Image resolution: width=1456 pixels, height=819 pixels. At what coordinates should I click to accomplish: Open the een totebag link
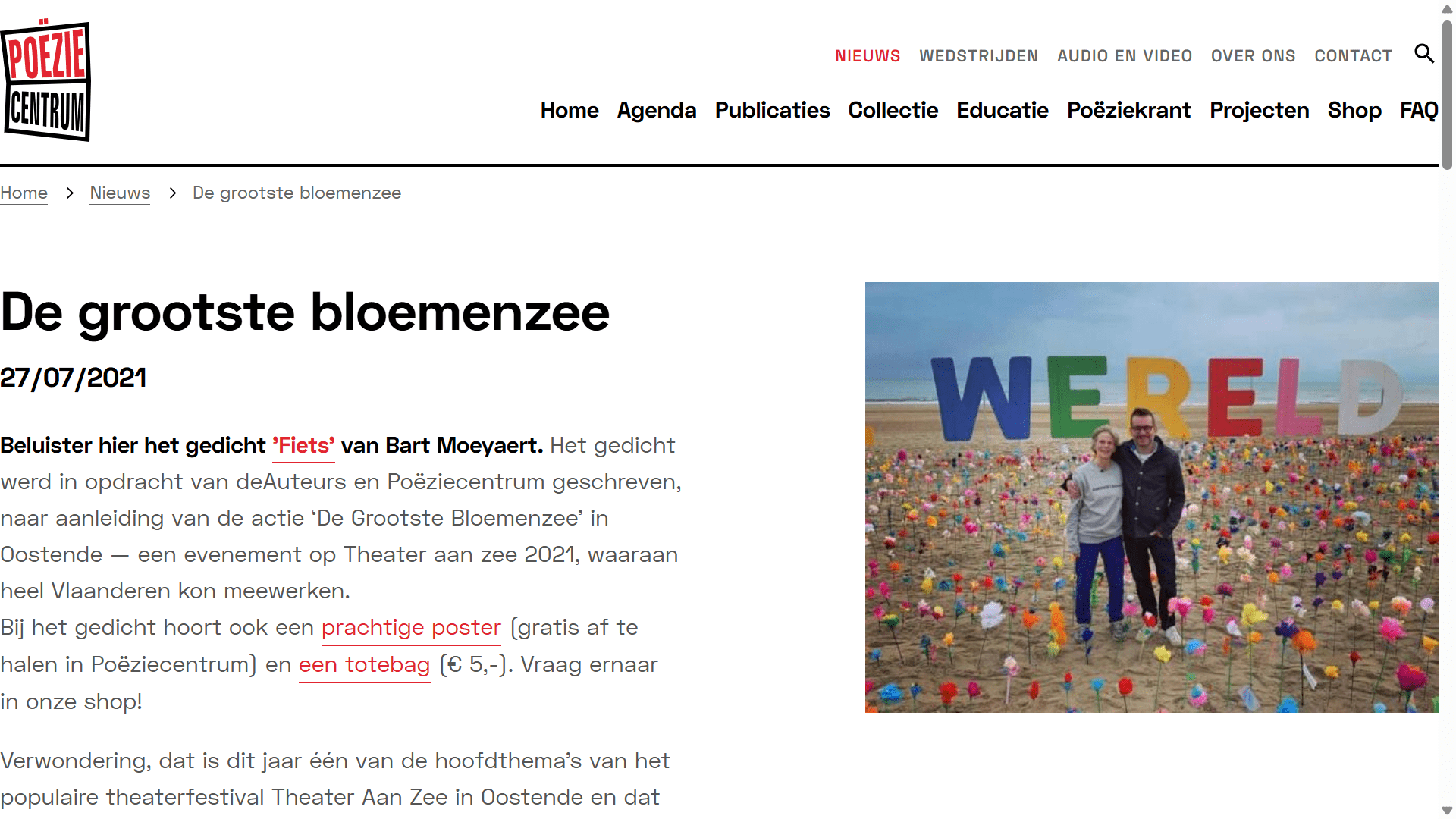coord(364,665)
